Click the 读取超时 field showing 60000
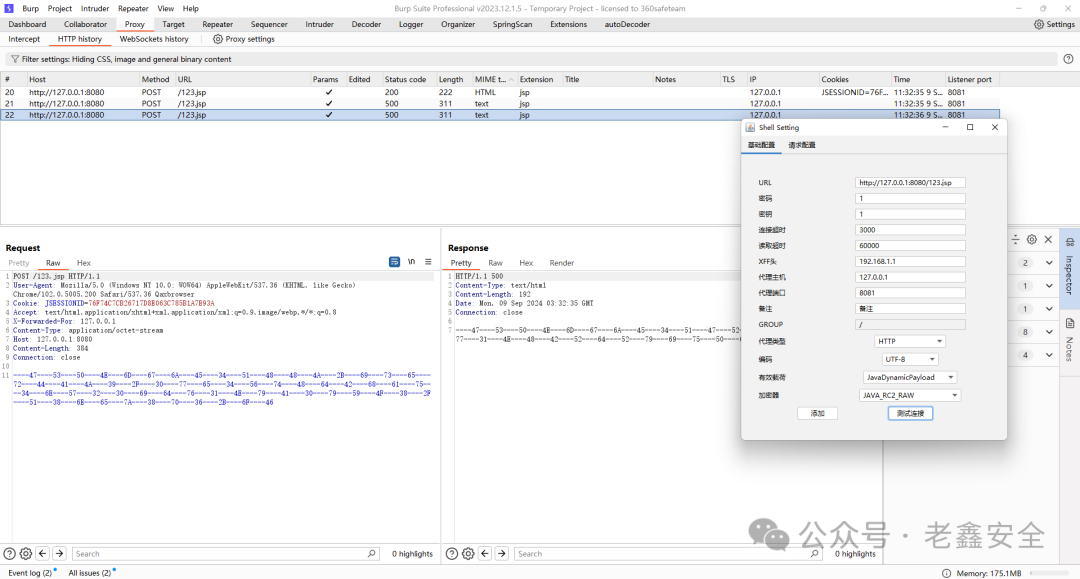 (910, 246)
